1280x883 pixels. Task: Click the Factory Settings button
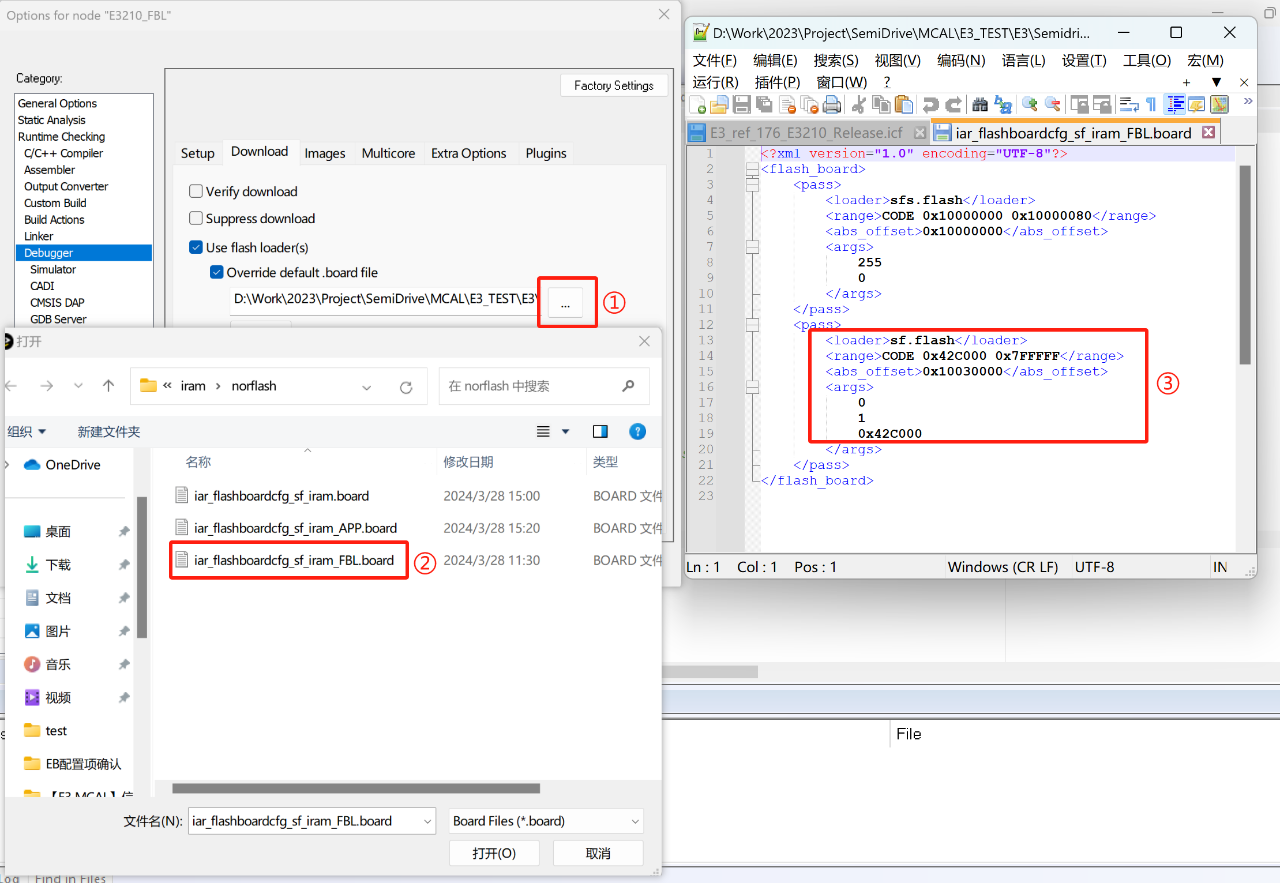(x=613, y=85)
